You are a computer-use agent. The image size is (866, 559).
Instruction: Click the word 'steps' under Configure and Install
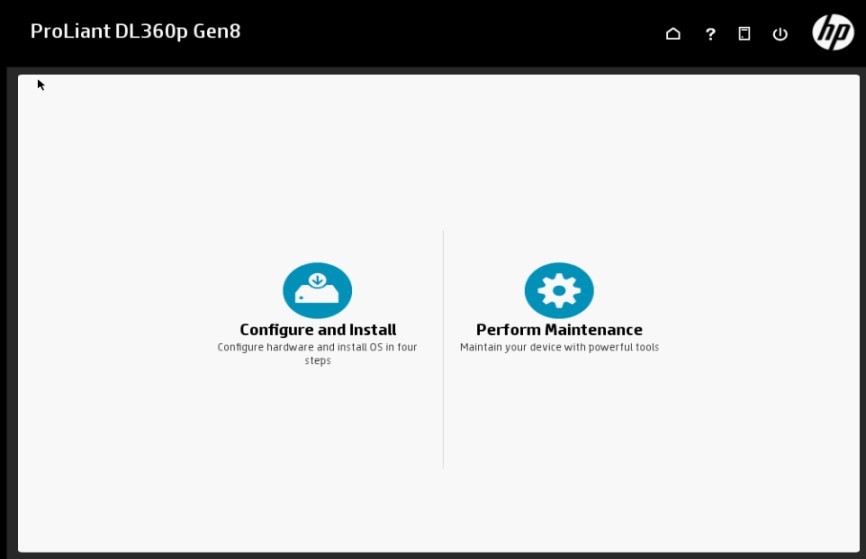[x=317, y=361]
